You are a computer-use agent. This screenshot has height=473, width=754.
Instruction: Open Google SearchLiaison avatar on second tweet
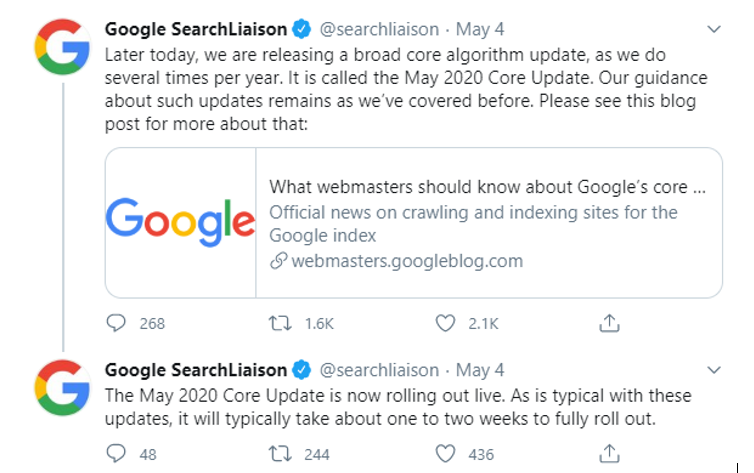(x=62, y=388)
